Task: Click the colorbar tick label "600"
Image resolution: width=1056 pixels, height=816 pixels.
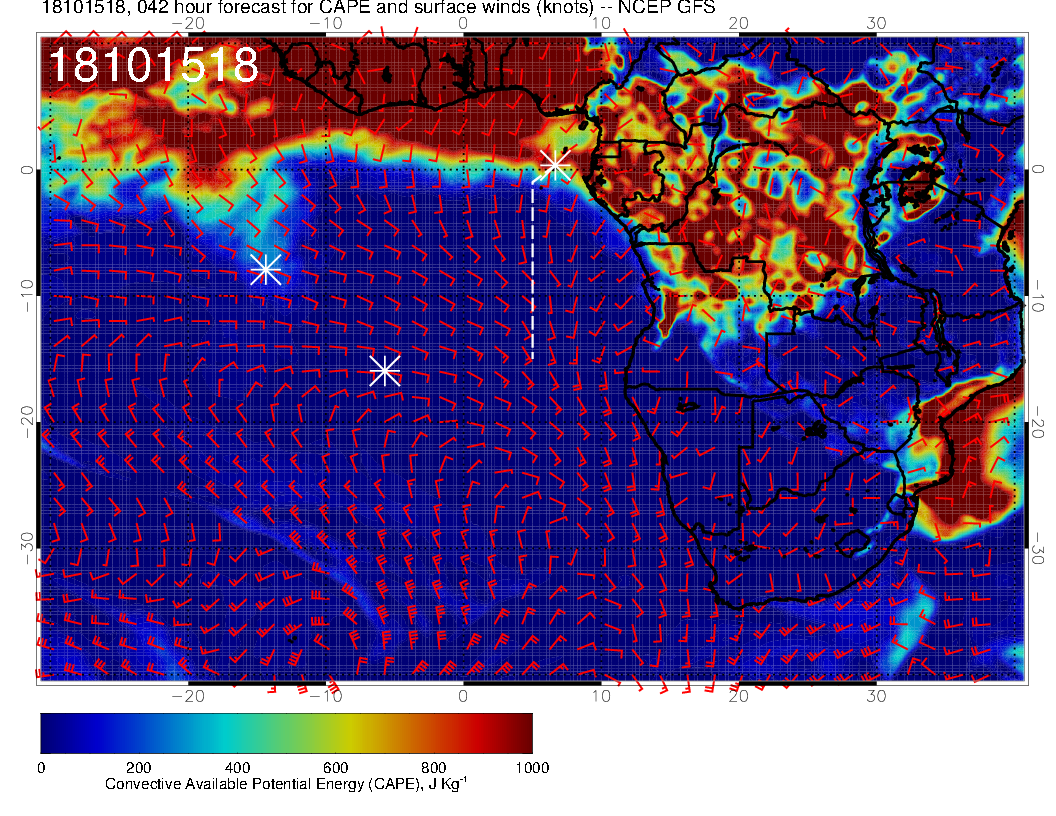Action: (335, 768)
